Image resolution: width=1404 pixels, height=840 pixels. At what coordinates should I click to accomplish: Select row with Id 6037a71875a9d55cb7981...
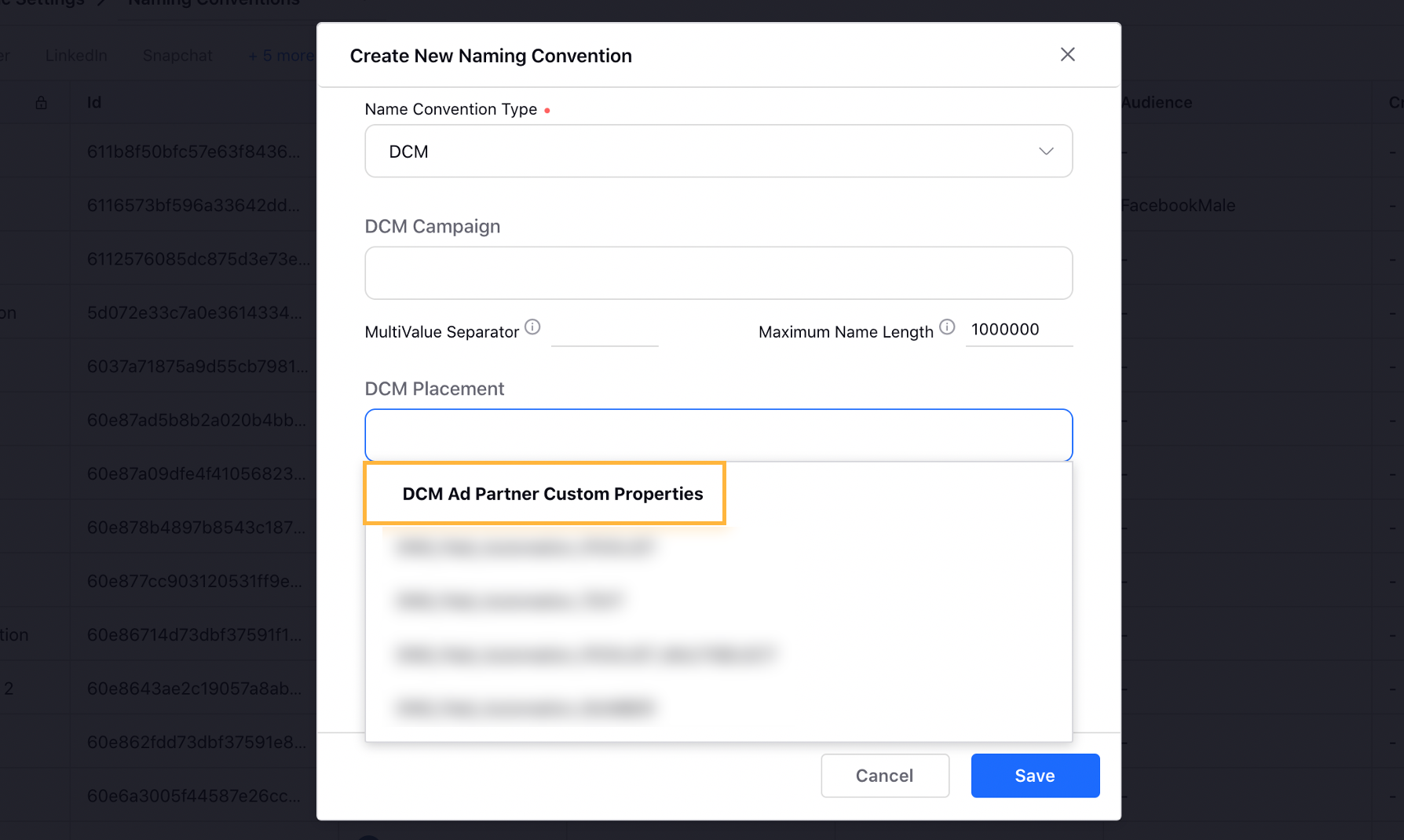click(x=198, y=367)
